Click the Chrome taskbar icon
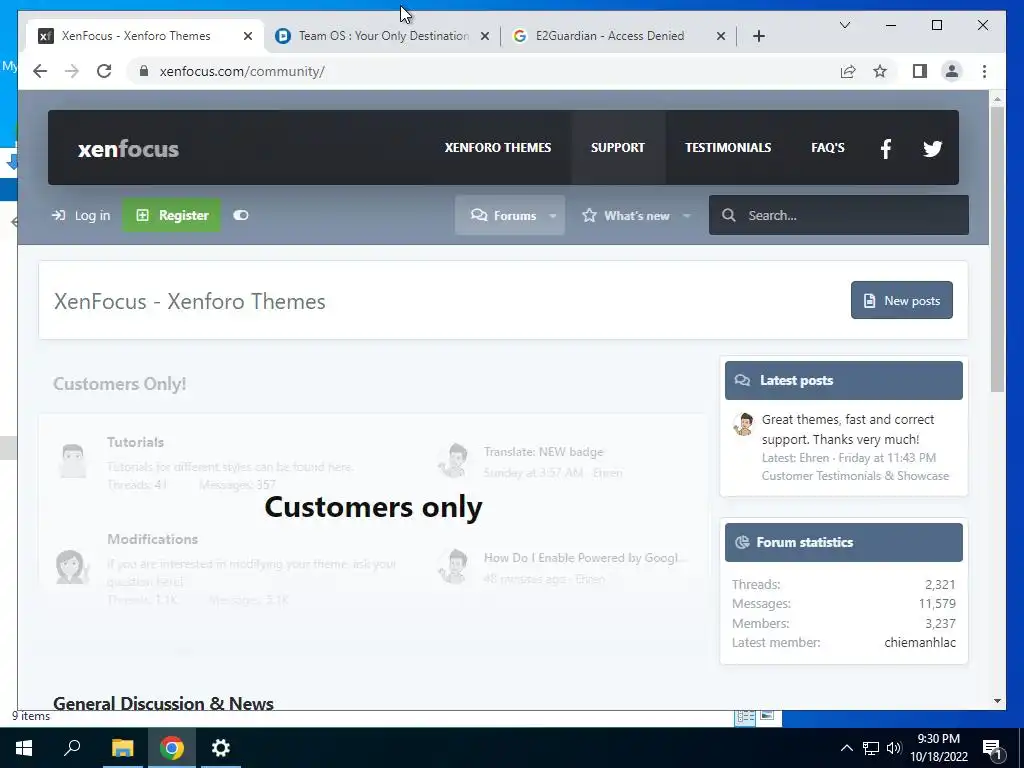The height and width of the screenshot is (768, 1024). [x=172, y=748]
